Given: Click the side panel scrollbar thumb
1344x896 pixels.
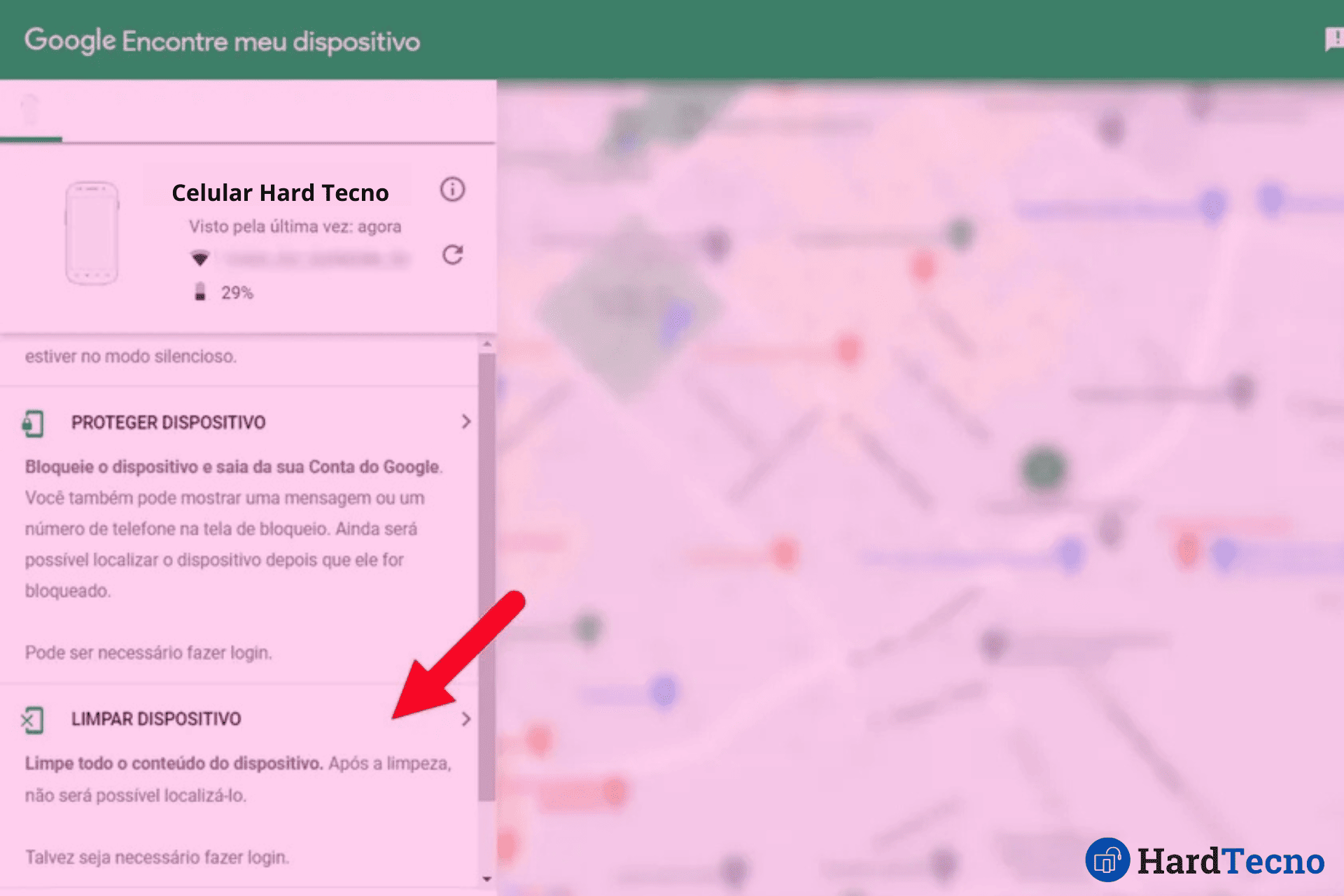Looking at the screenshot, I should click(x=487, y=577).
